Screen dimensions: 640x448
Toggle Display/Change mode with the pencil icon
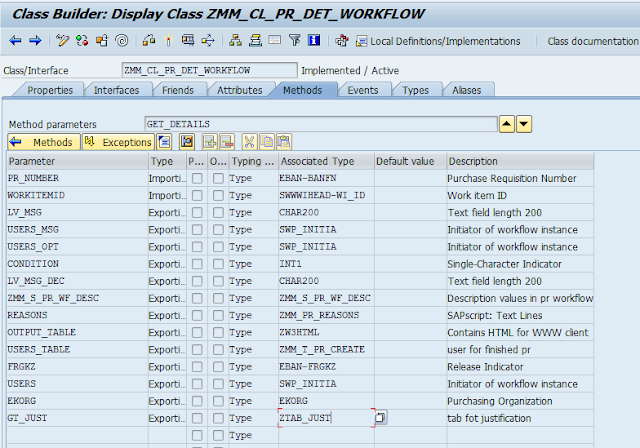pyautogui.click(x=62, y=40)
